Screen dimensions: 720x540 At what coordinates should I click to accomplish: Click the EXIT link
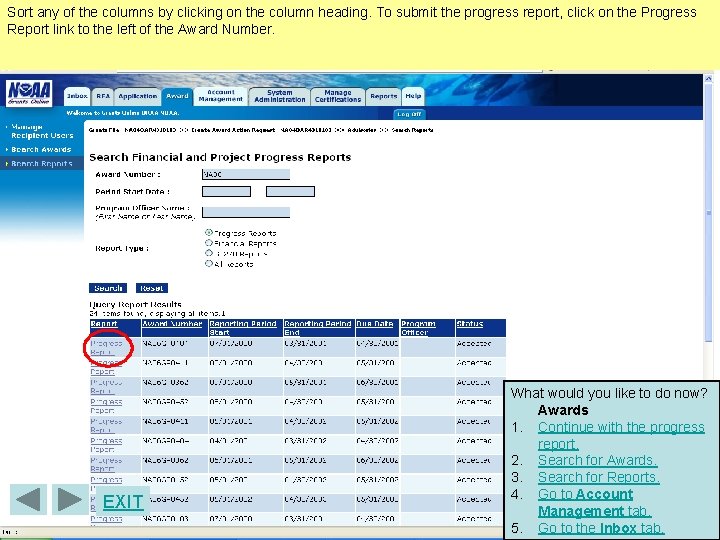(x=123, y=502)
